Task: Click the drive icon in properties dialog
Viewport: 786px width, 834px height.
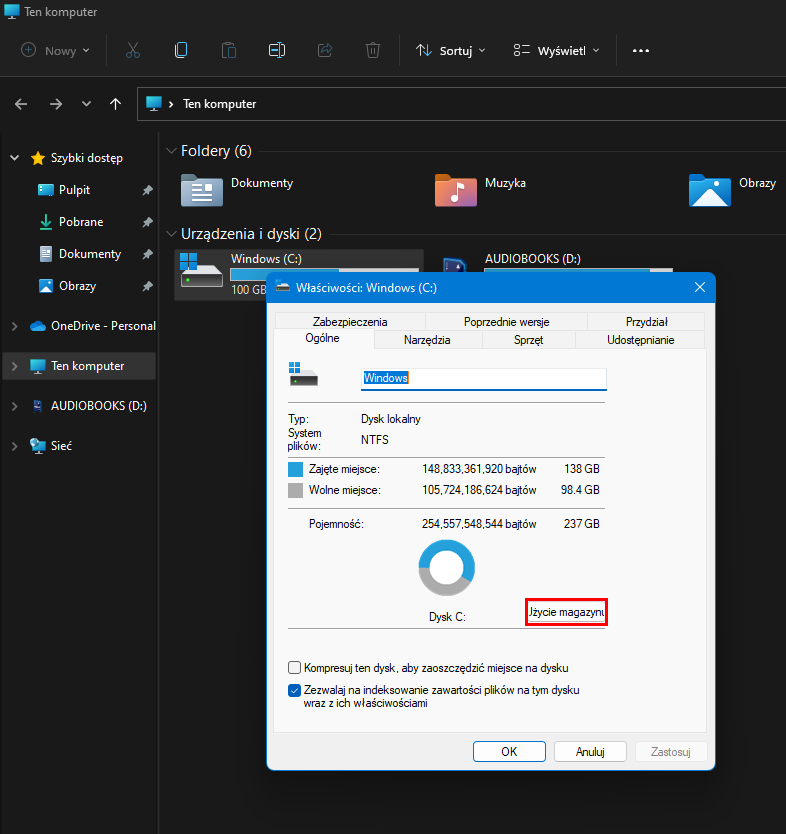Action: click(303, 374)
